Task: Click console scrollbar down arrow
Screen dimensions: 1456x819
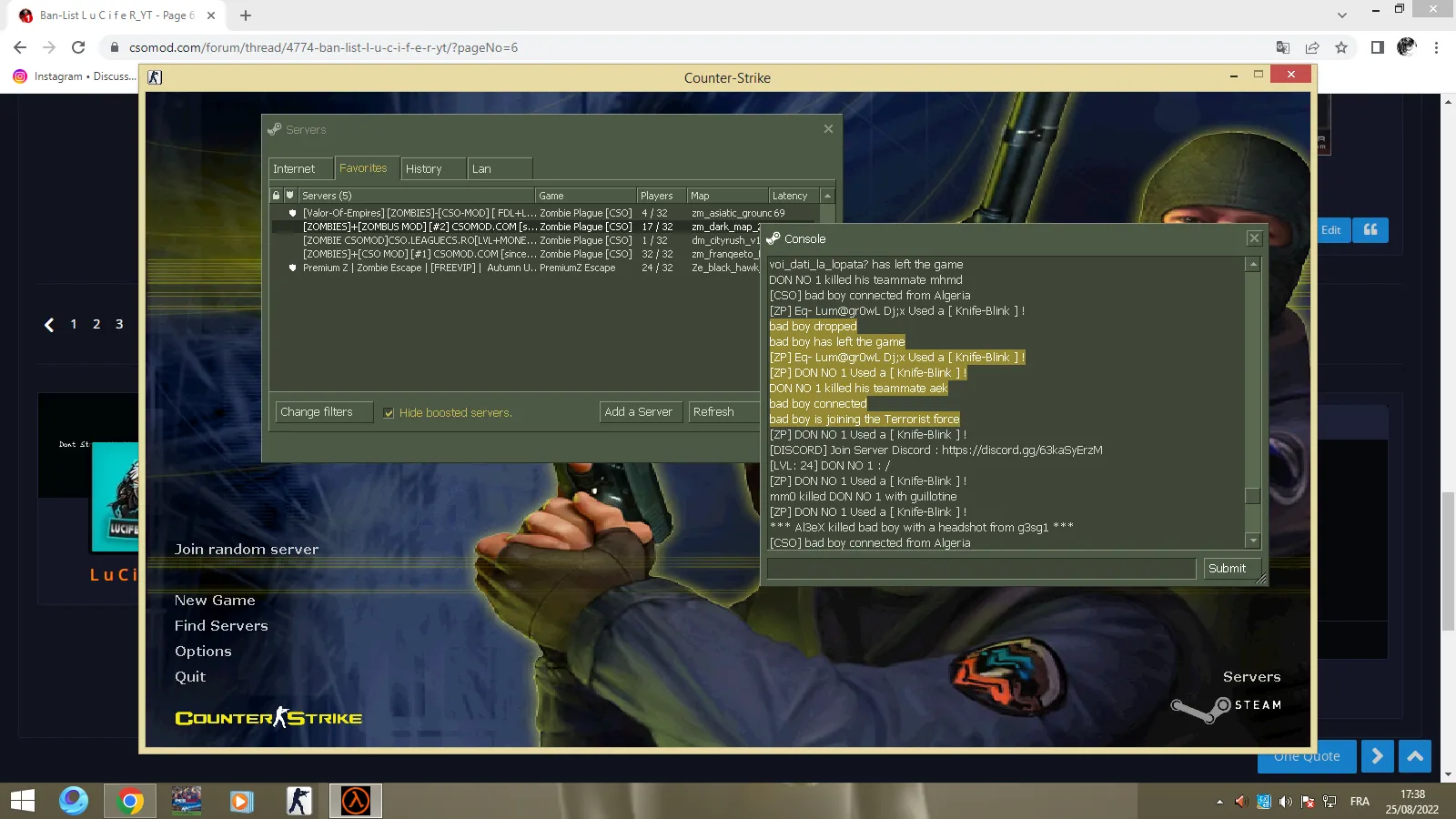Action: [1253, 541]
